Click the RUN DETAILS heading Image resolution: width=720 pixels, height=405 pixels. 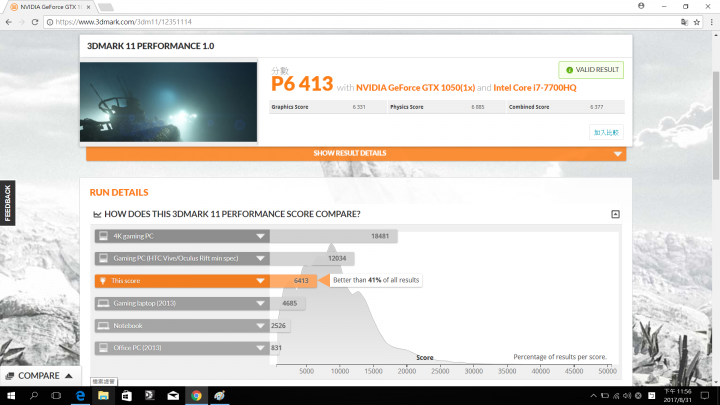(x=119, y=192)
